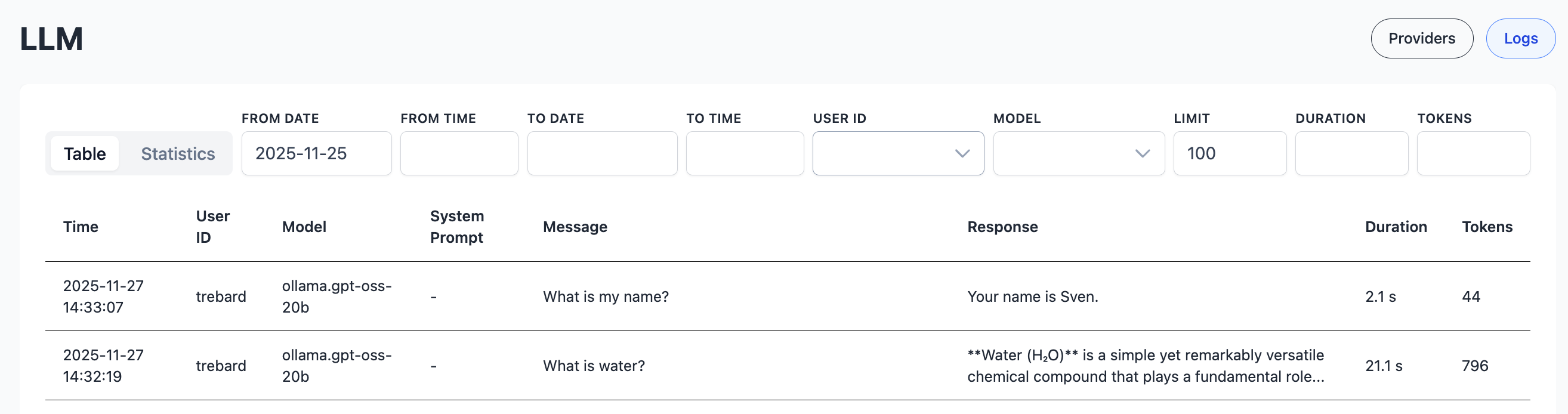Image resolution: width=1568 pixels, height=414 pixels.
Task: Click the Logs button
Action: (1520, 38)
